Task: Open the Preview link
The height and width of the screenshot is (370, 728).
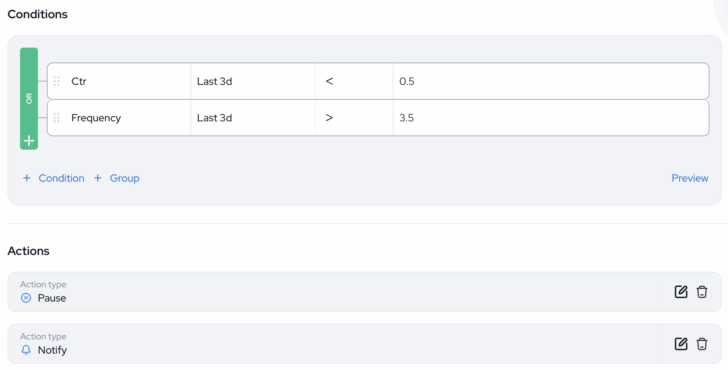Action: pyautogui.click(x=689, y=178)
